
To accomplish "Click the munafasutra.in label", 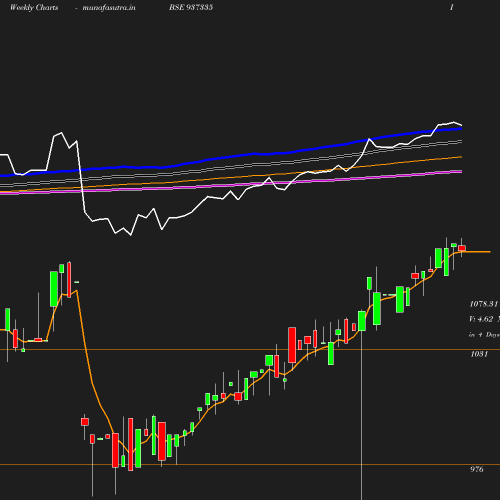I will 109,8.
